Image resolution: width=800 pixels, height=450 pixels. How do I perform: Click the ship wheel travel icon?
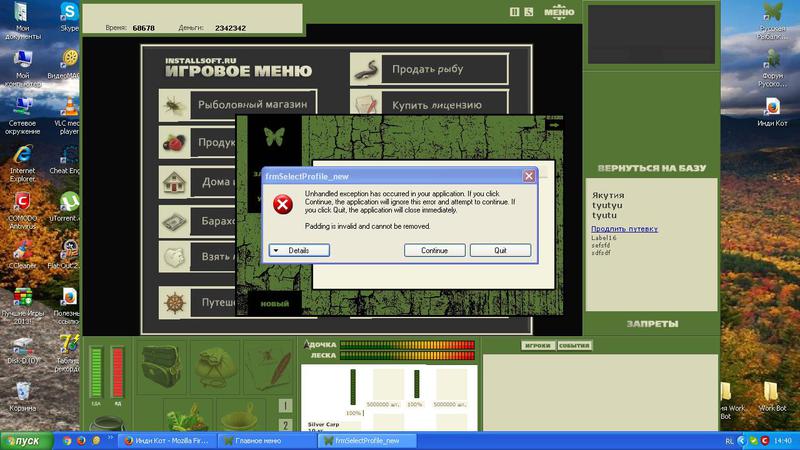[174, 303]
